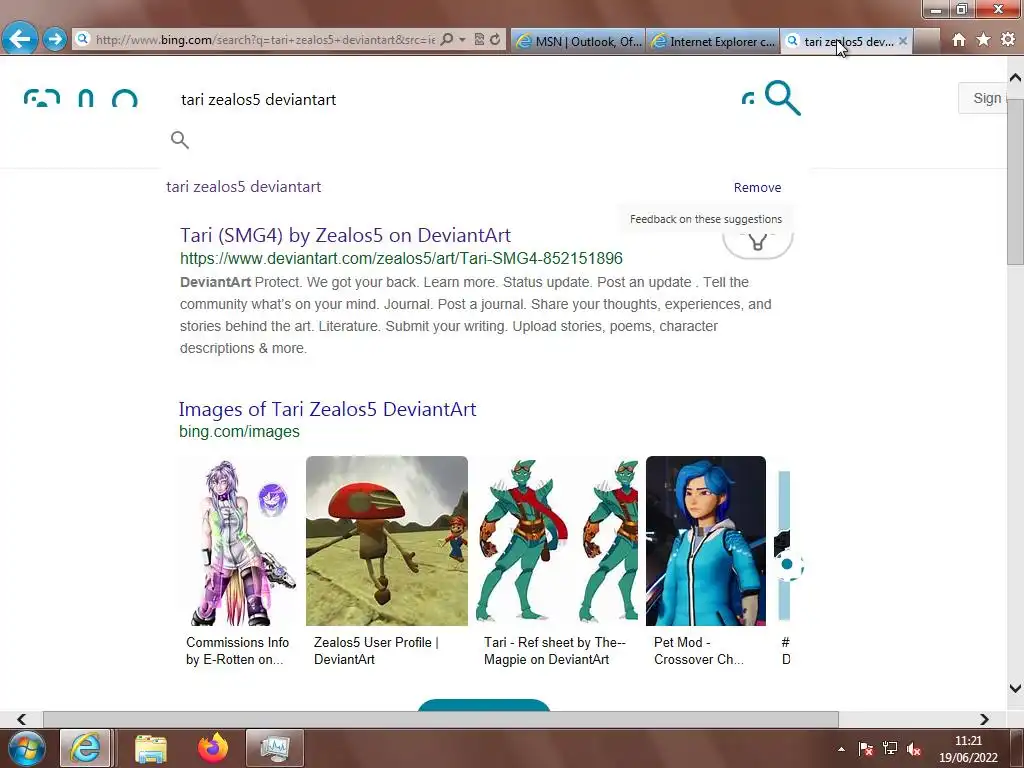The height and width of the screenshot is (768, 1024).
Task: Click the grey magnifier under search box
Action: [180, 140]
